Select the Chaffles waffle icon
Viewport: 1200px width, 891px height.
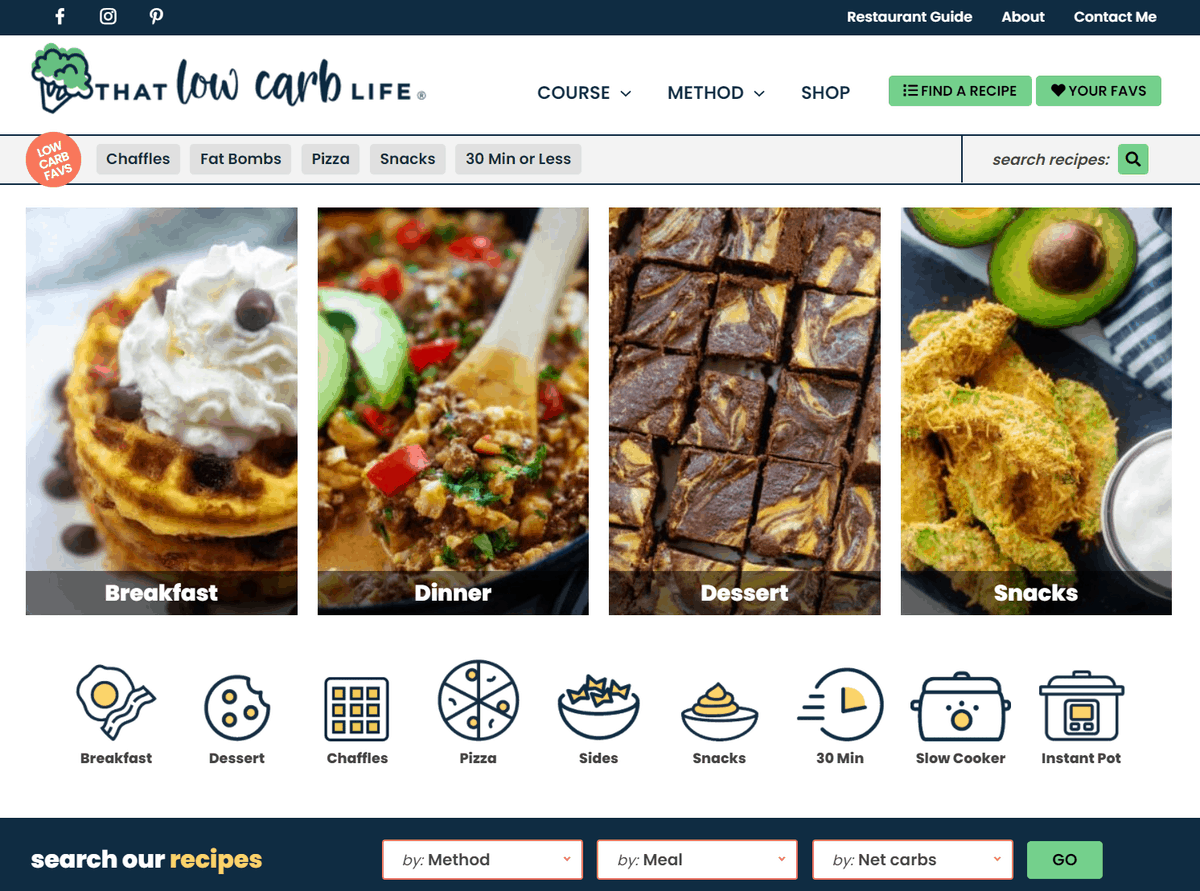click(x=357, y=708)
